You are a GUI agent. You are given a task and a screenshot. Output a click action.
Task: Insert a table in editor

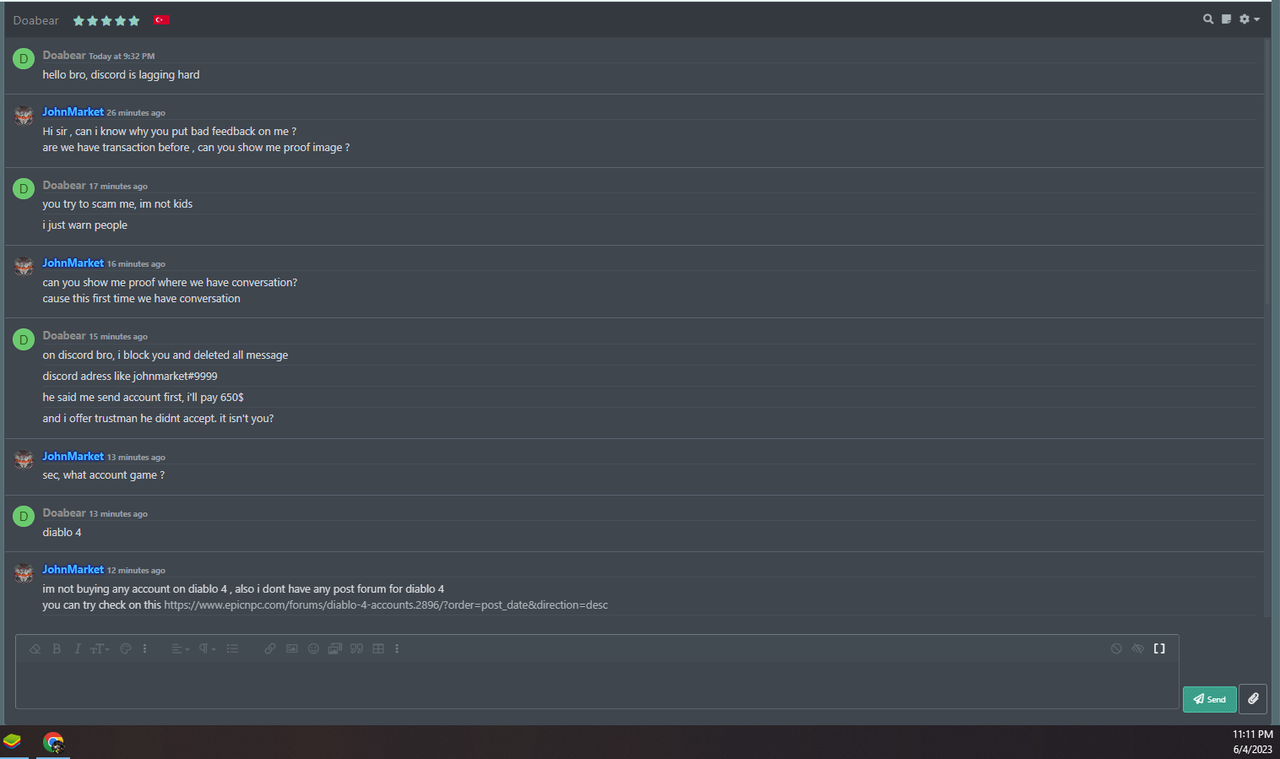(378, 649)
